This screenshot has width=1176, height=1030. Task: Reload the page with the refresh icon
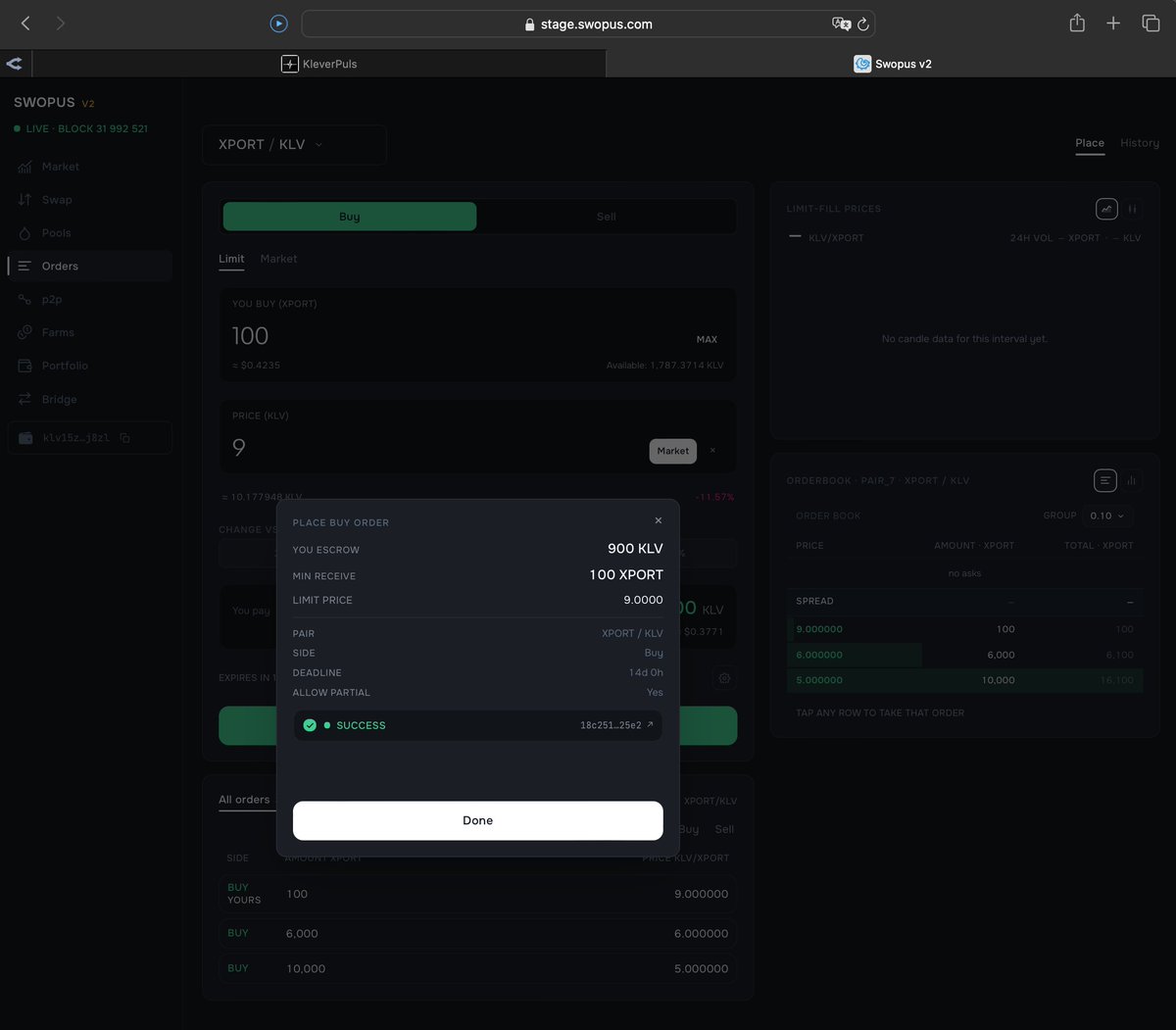point(863,24)
